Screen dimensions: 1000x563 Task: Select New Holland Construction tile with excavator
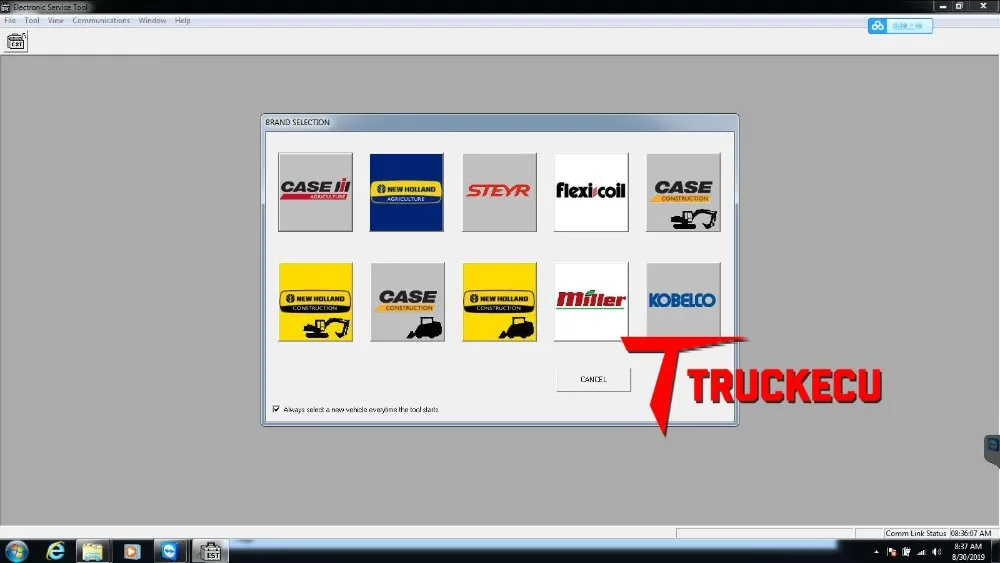click(x=315, y=302)
